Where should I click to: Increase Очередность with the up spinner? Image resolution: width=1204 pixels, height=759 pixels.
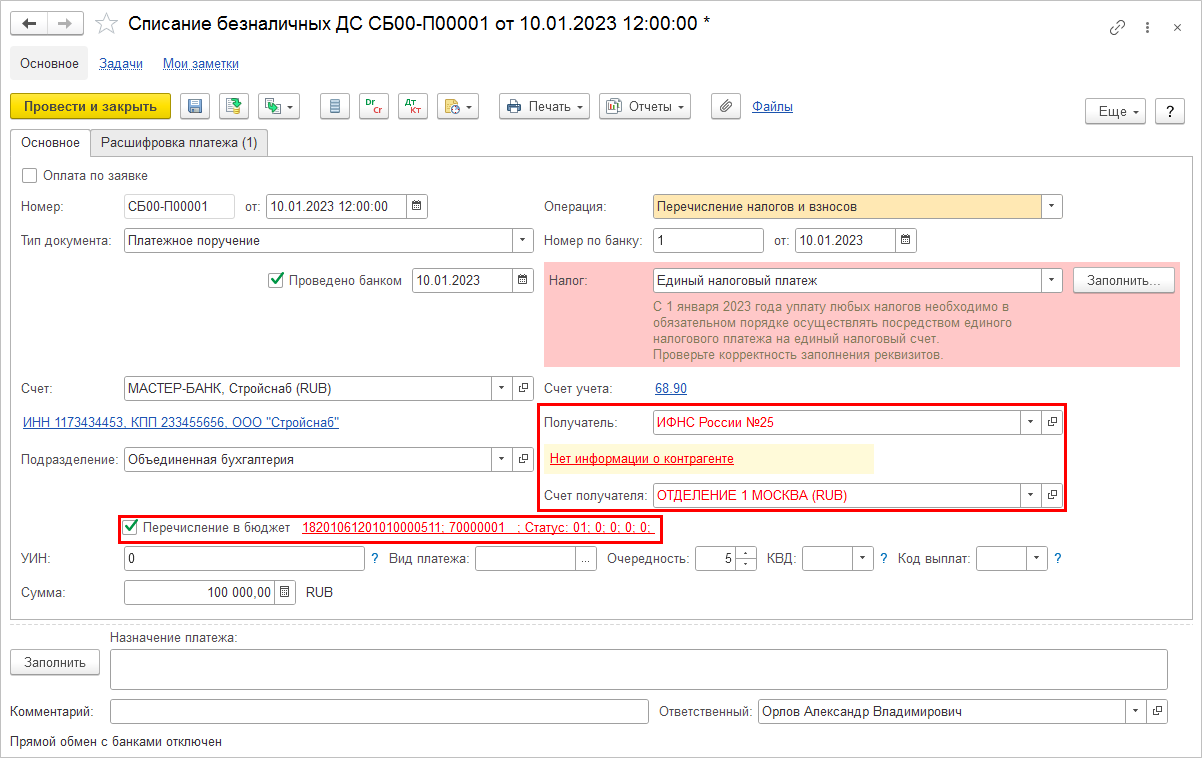pos(746,554)
